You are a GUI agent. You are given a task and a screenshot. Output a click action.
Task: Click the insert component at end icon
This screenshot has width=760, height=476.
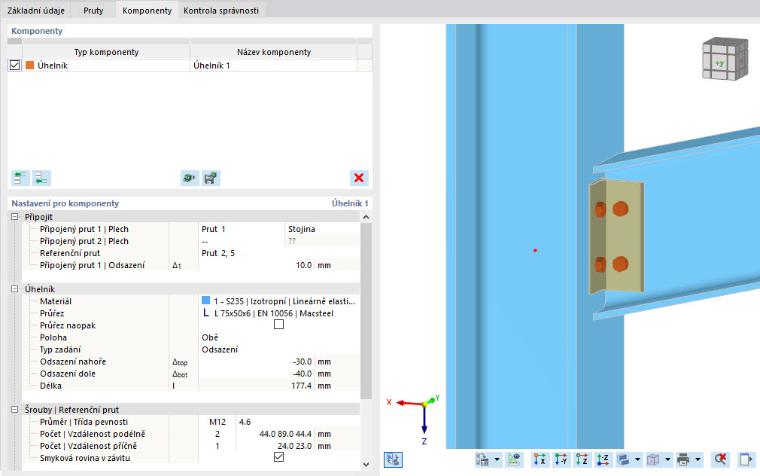[x=41, y=178]
